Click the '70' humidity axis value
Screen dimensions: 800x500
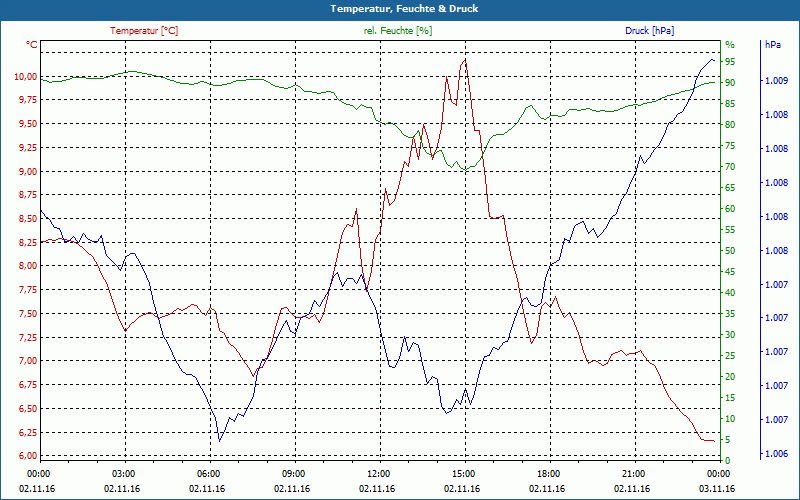tap(730, 166)
